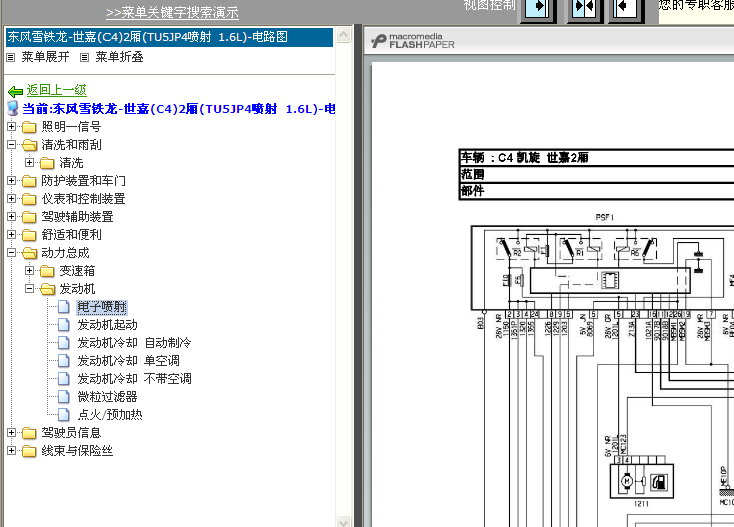
Task: Click the menu panel scroll-up arrow
Action: pos(344,35)
